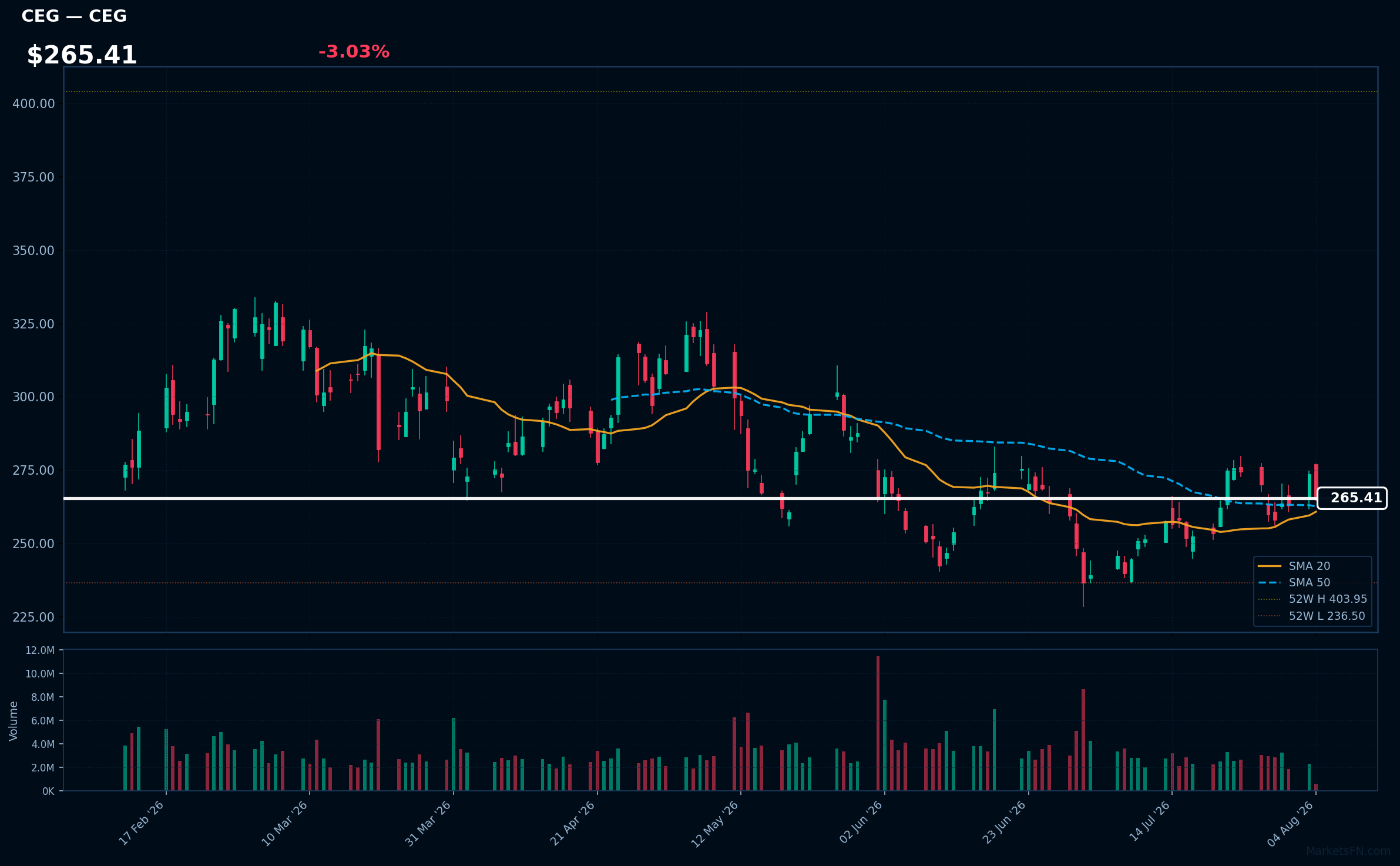
Task: Click the 375.00 price axis label
Action: pyautogui.click(x=33, y=177)
